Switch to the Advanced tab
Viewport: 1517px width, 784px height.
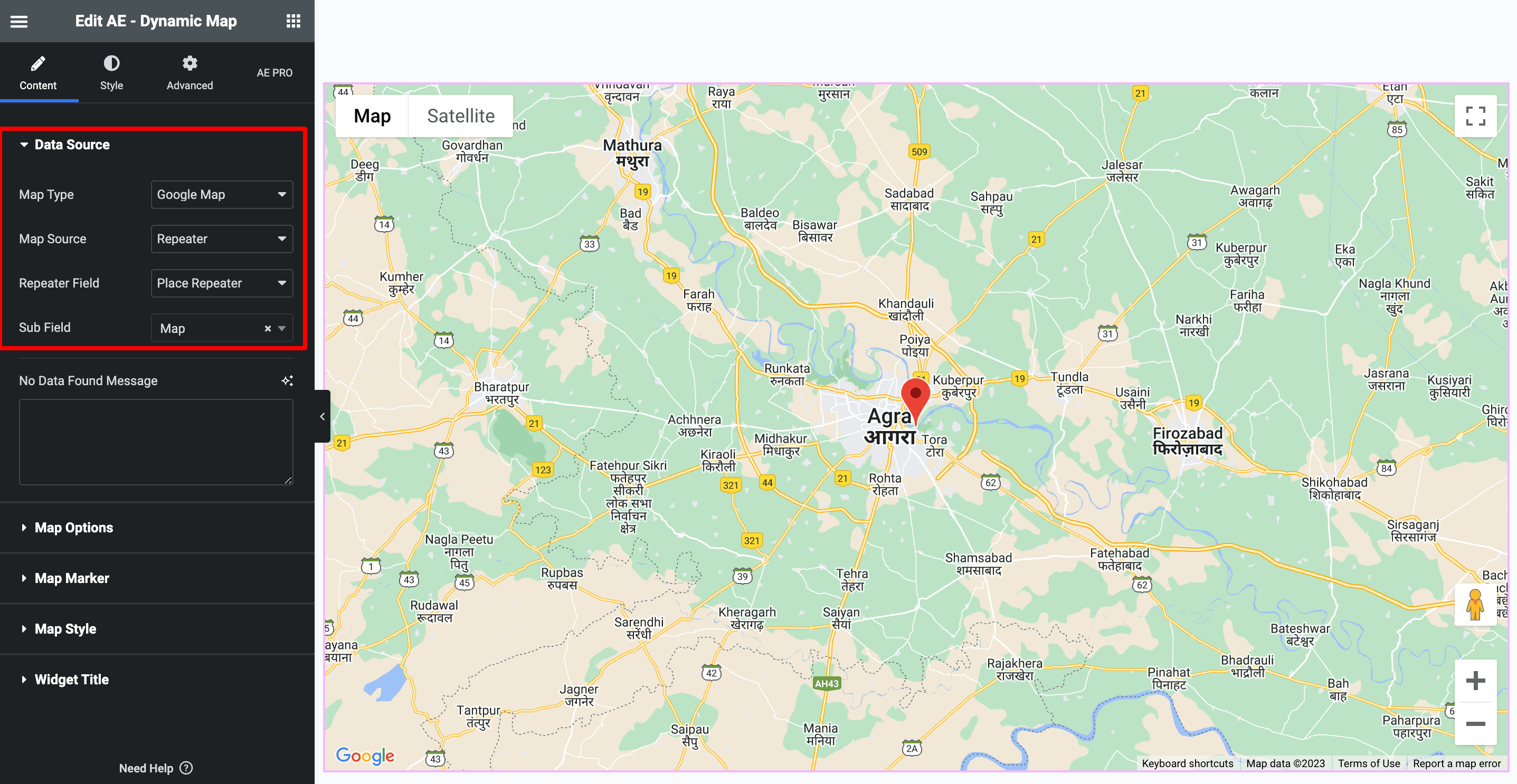(189, 73)
